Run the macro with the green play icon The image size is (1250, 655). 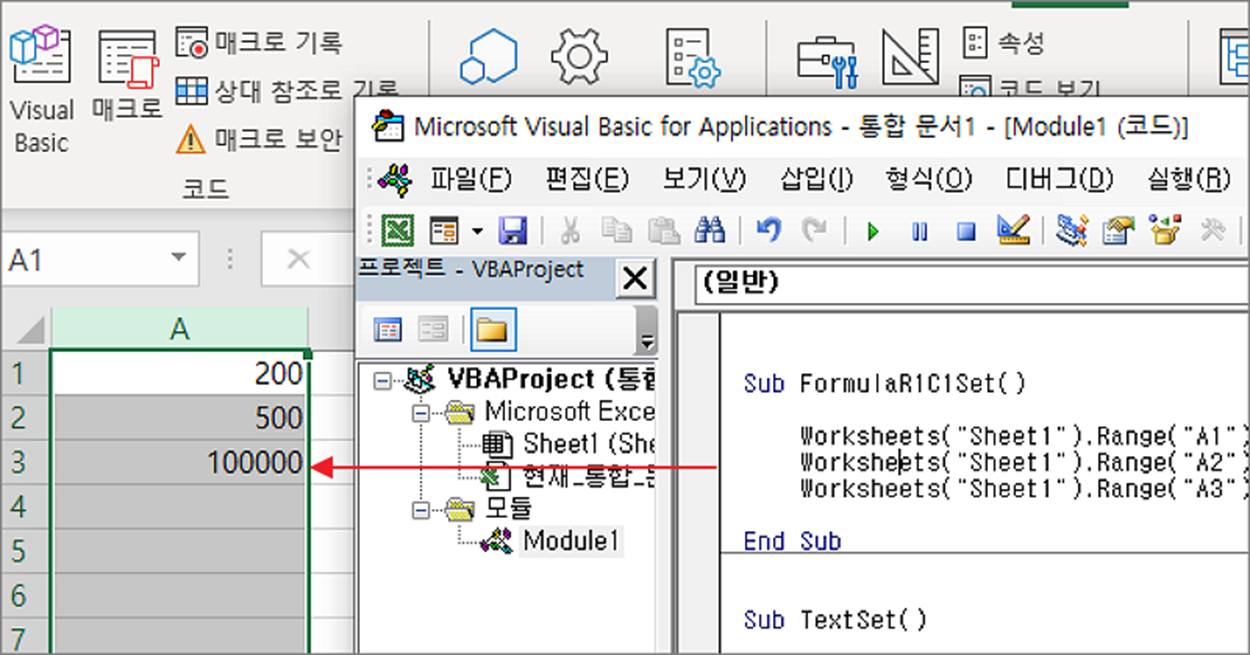coord(873,232)
